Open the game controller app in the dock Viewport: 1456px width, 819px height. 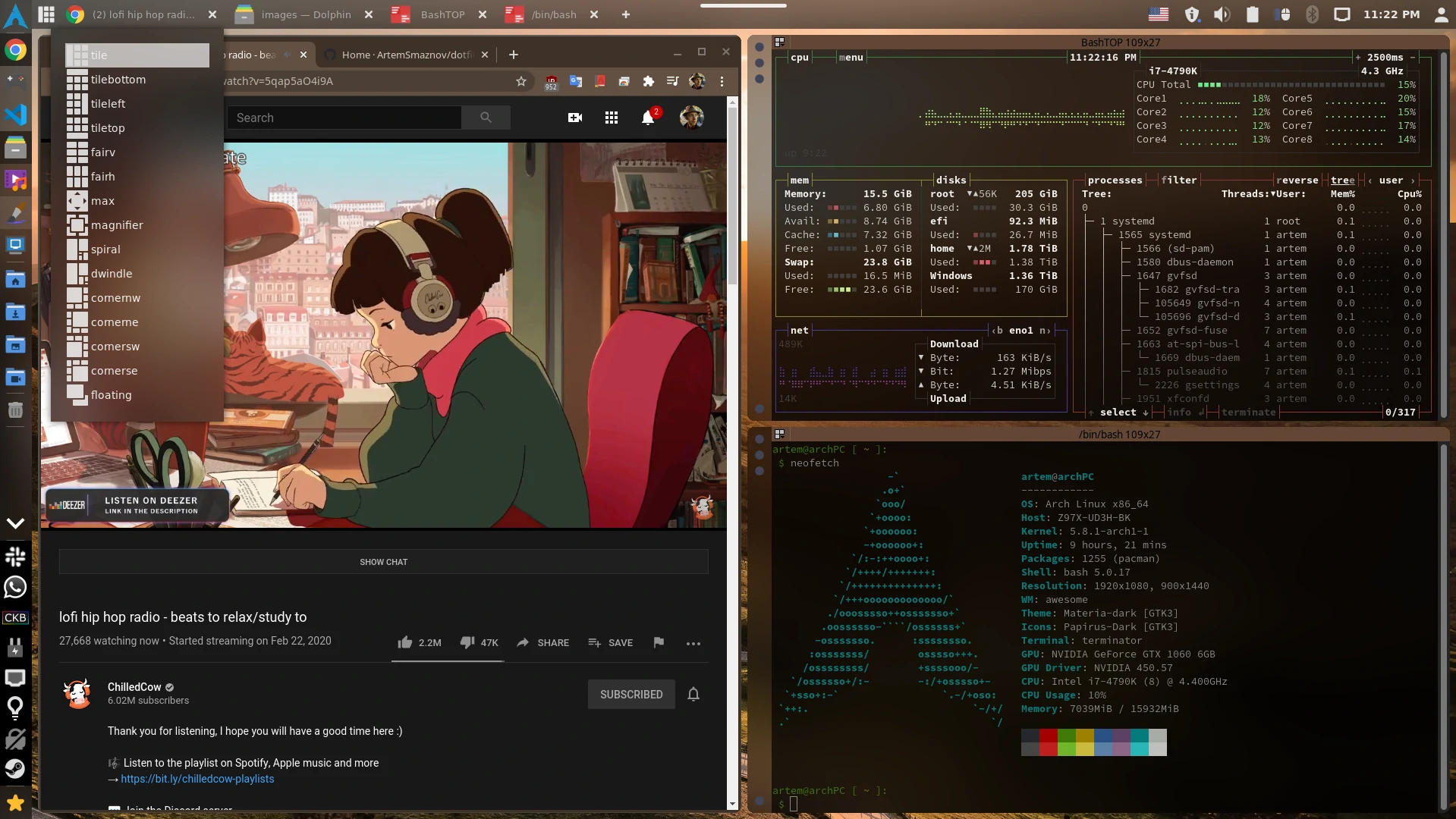15,79
